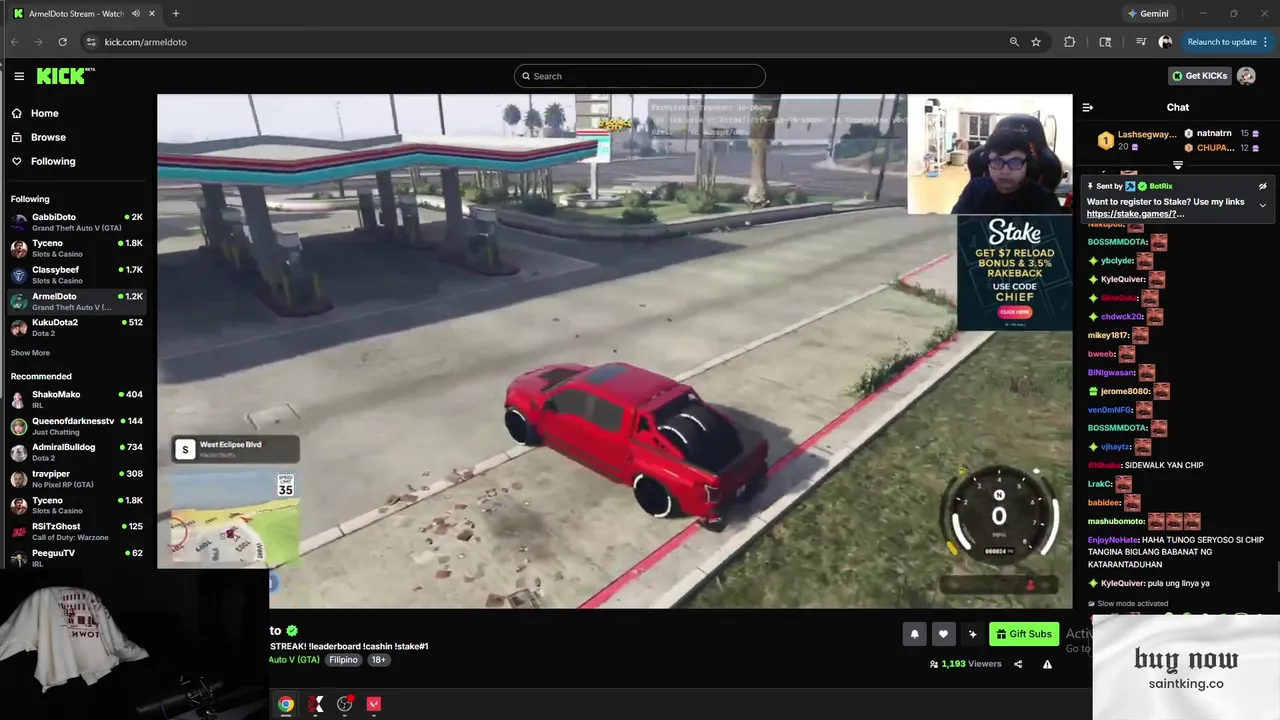Click the Chrome taskbar icon

pyautogui.click(x=286, y=704)
